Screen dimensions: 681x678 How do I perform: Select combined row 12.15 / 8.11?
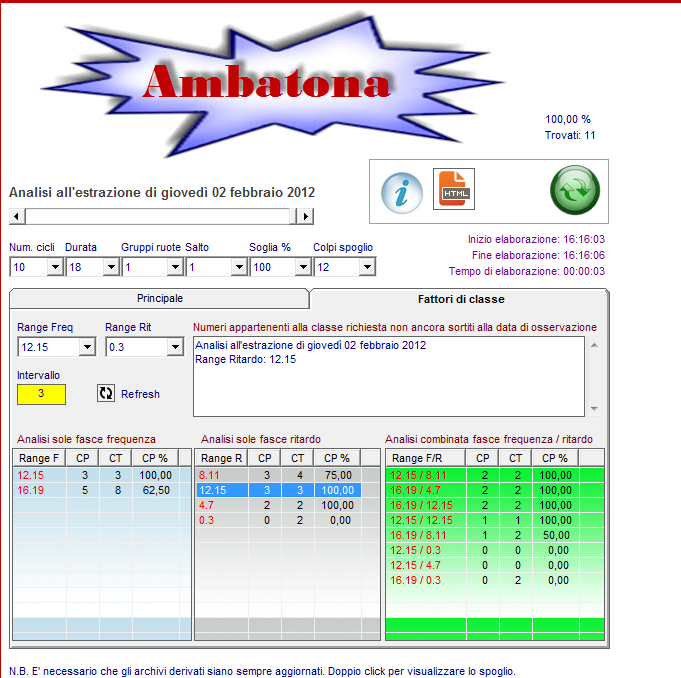495,475
